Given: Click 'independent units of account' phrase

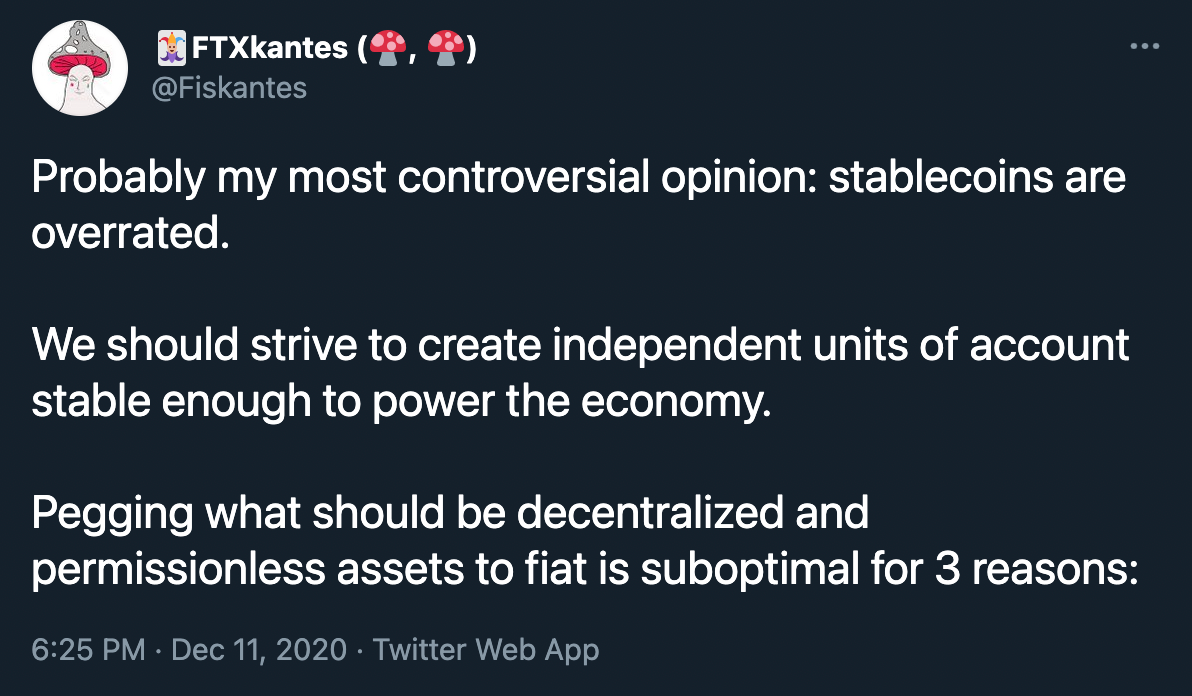Looking at the screenshot, I should coord(841,346).
